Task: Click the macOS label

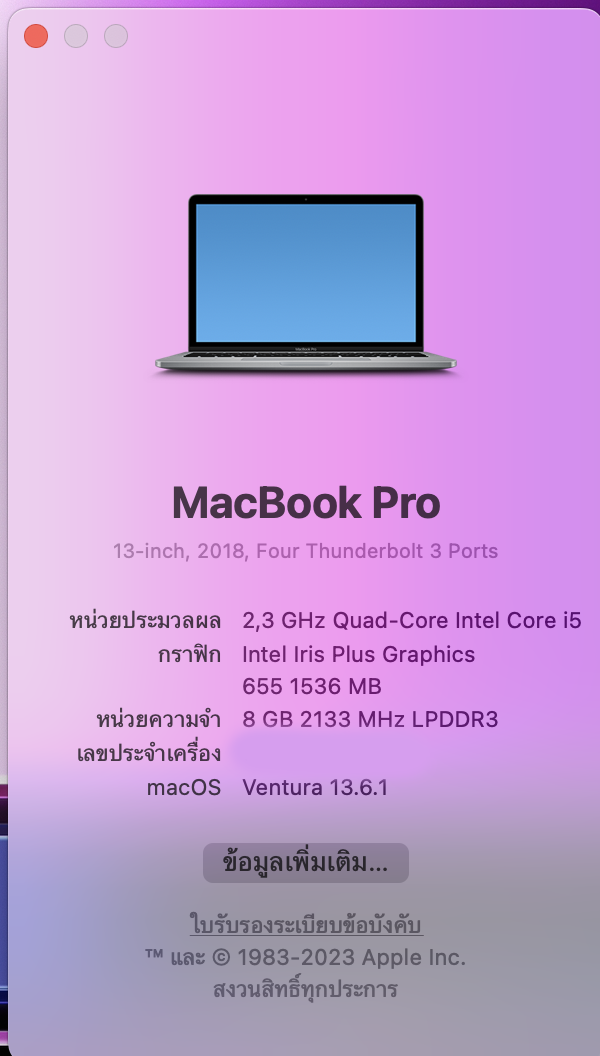Action: pyautogui.click(x=184, y=787)
